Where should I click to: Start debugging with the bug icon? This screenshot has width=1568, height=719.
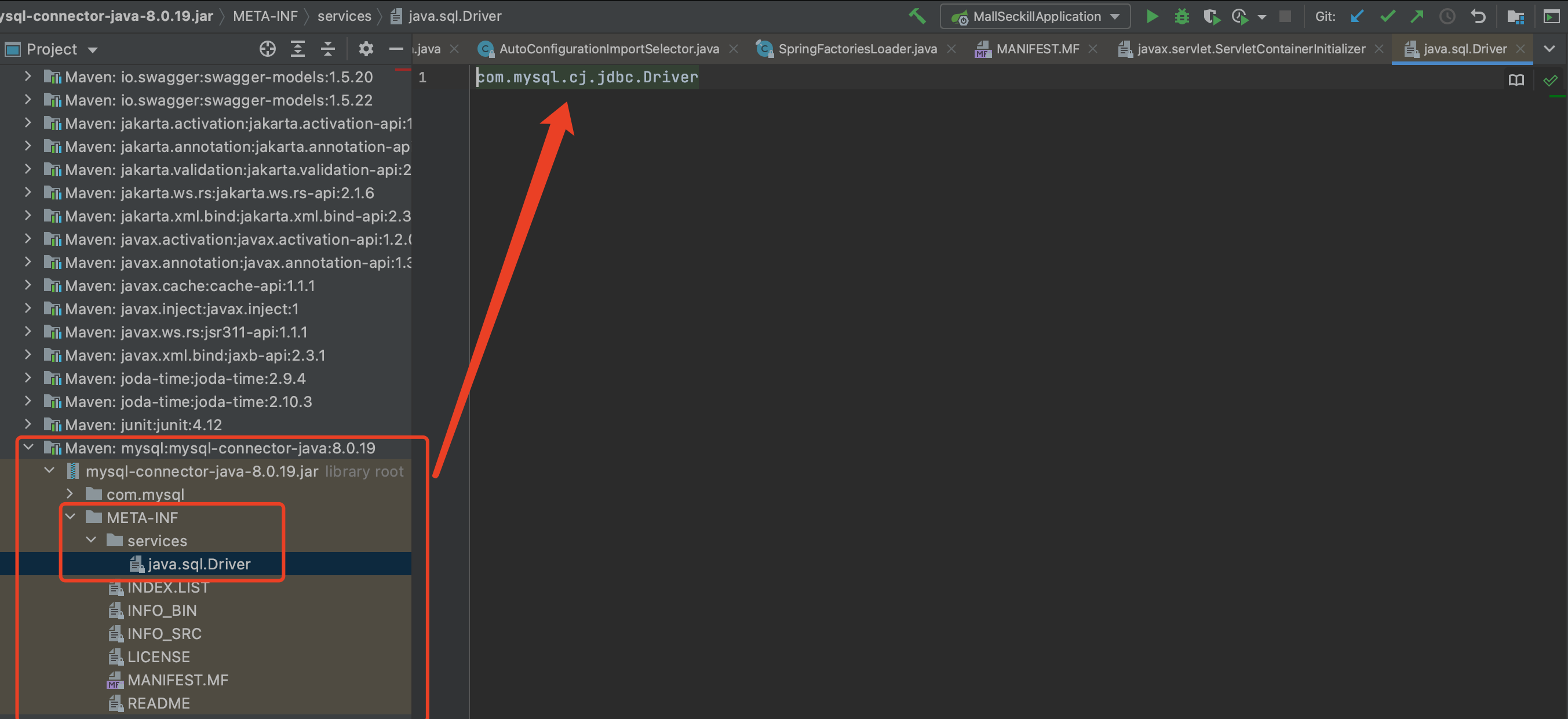(x=1182, y=16)
